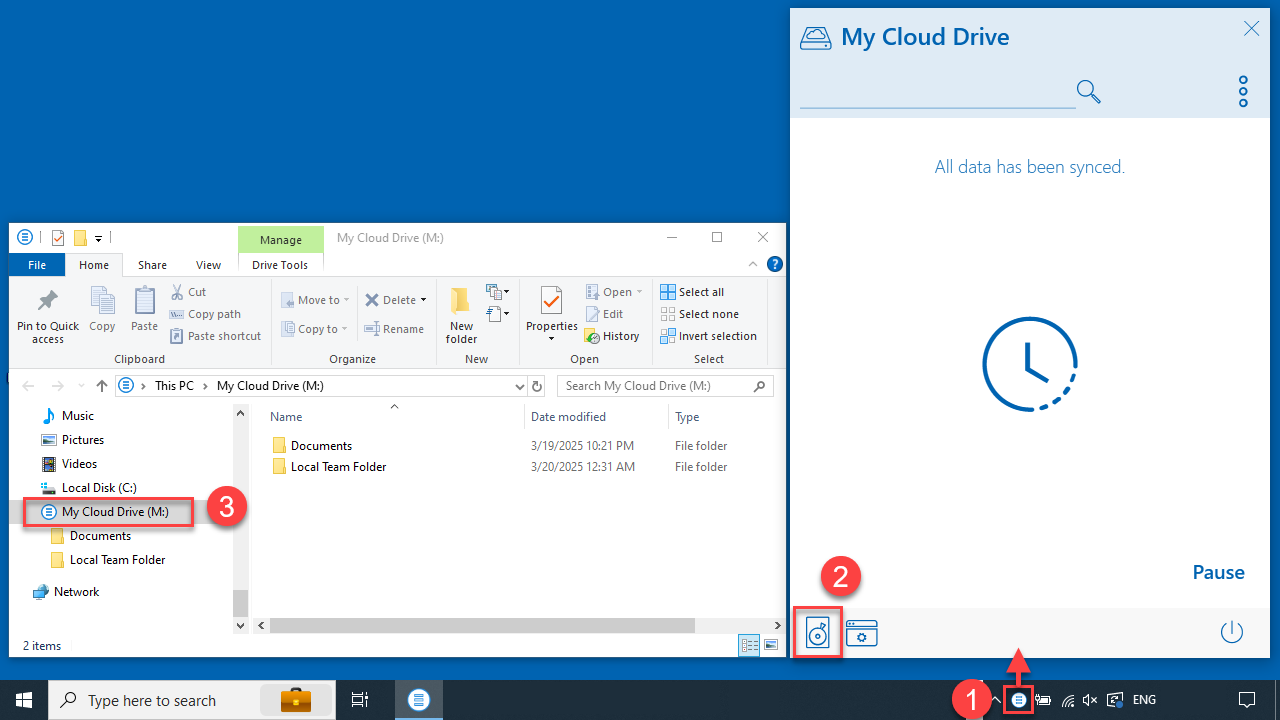
Task: Click Pin to Quick access icon
Action: (47, 301)
